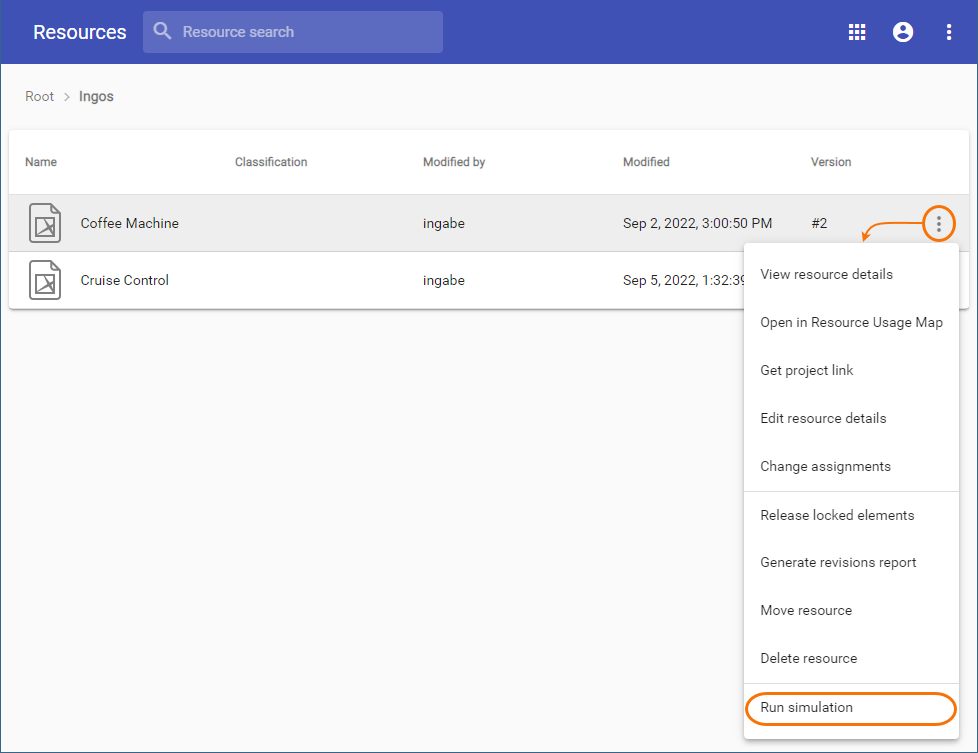This screenshot has width=978, height=753.
Task: Select Move resource option
Action: (x=806, y=610)
